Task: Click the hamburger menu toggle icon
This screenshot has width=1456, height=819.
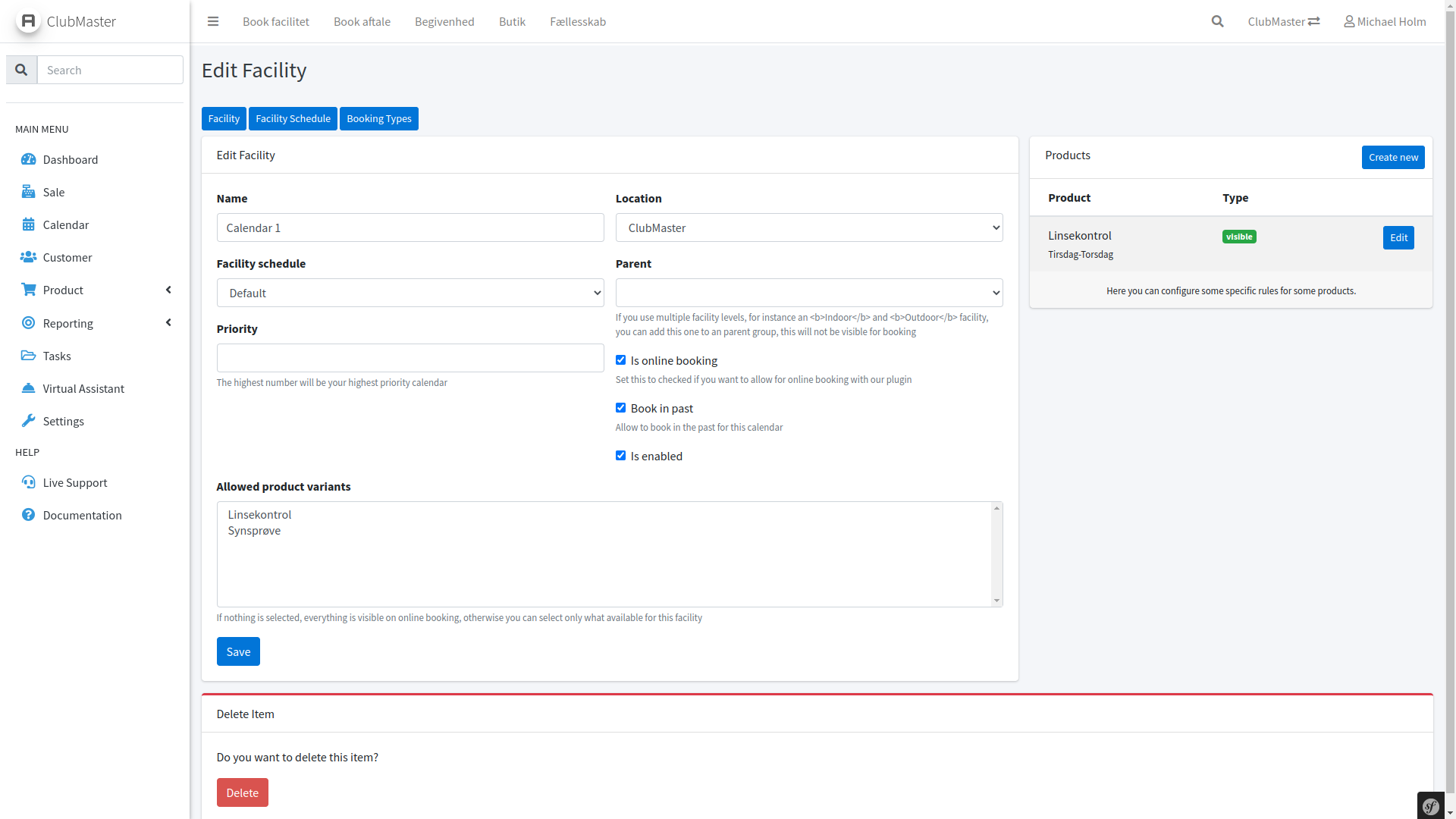Action: tap(213, 21)
